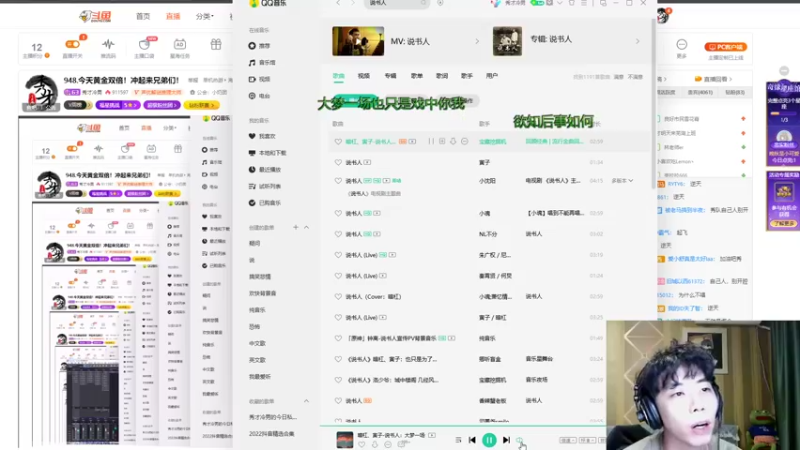Switch to the 用户 search results tab
Screen dimensions: 800x450
pos(492,76)
